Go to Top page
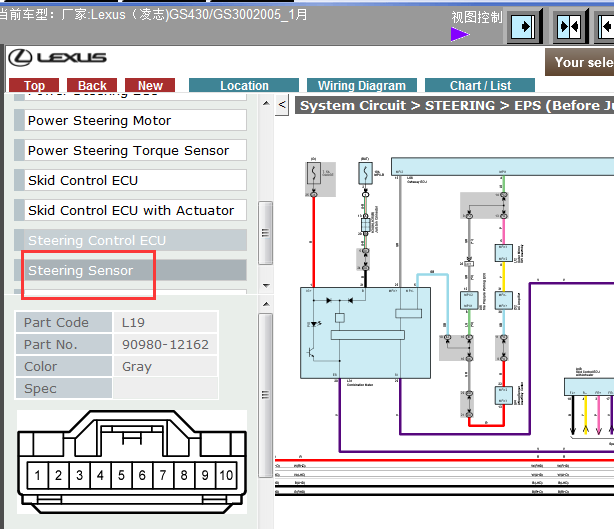Image resolution: width=614 pixels, height=529 pixels. (34, 85)
